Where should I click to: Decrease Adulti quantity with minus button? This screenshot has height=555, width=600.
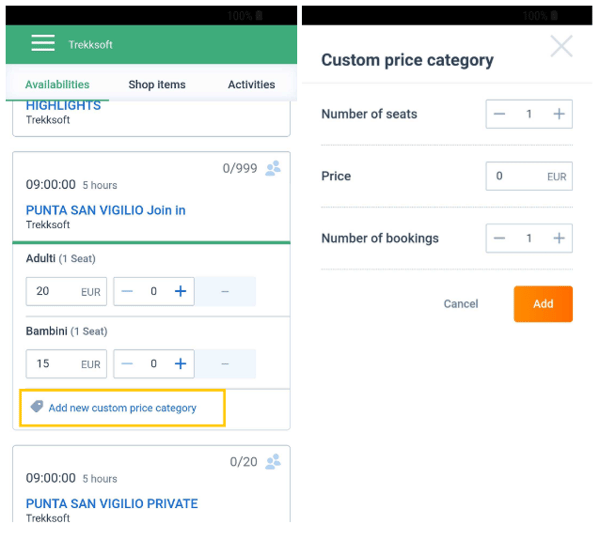coord(127,291)
